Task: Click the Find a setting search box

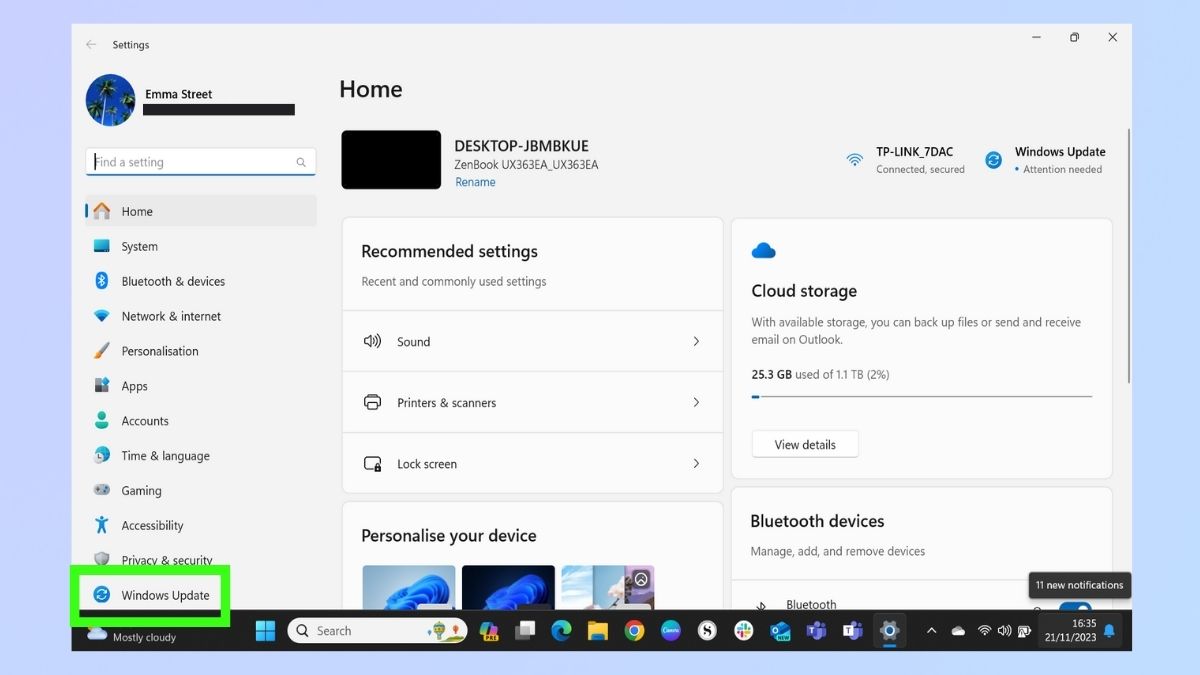Action: 199,161
